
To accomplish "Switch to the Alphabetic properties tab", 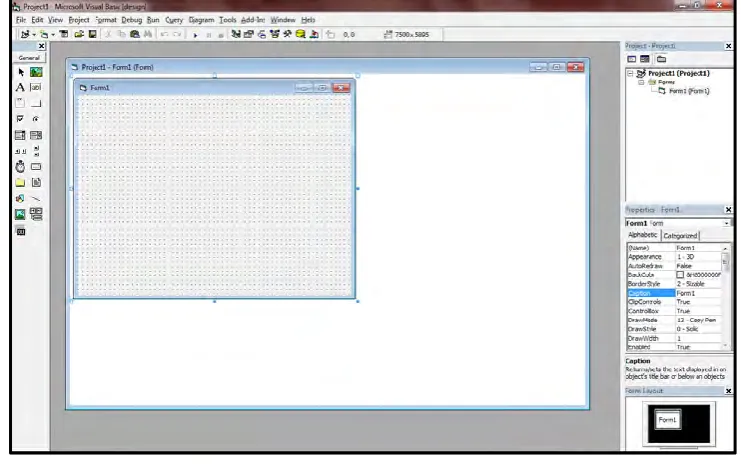I will tap(643, 235).
